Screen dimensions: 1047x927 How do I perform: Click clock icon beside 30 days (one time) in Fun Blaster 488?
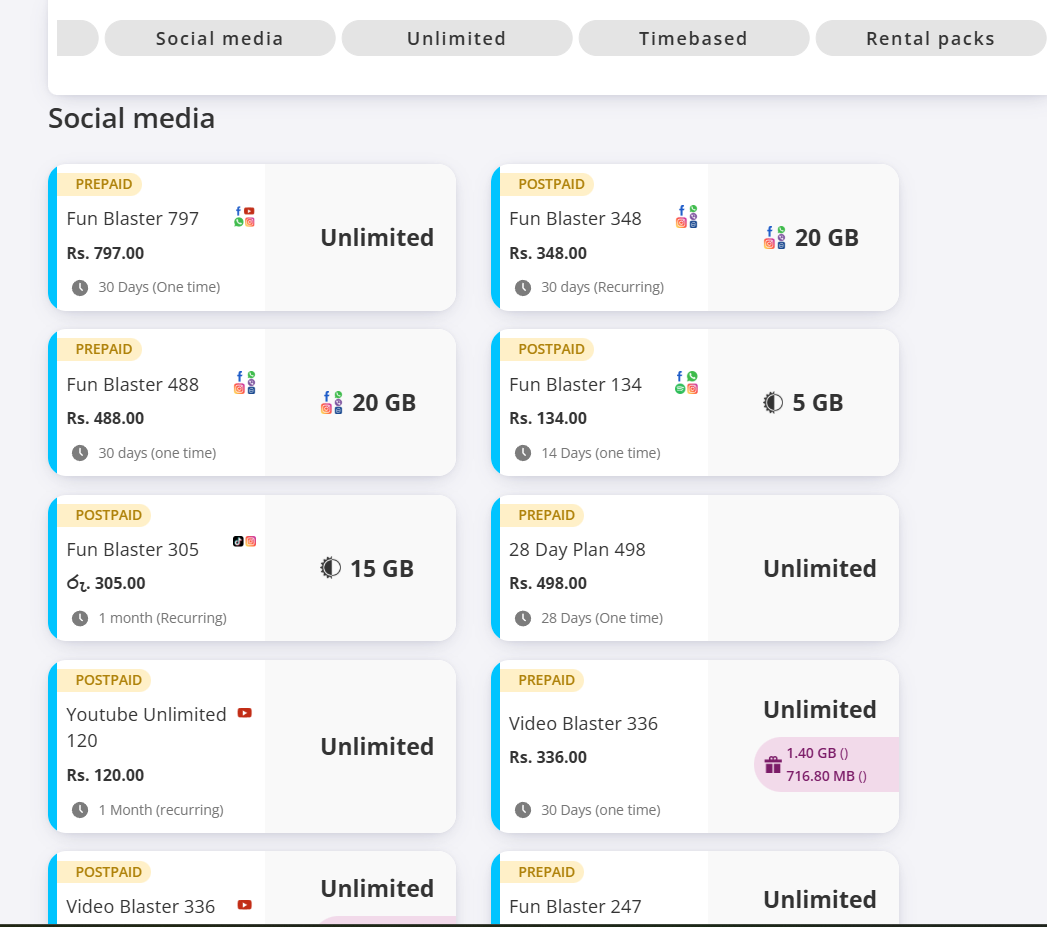(x=80, y=453)
